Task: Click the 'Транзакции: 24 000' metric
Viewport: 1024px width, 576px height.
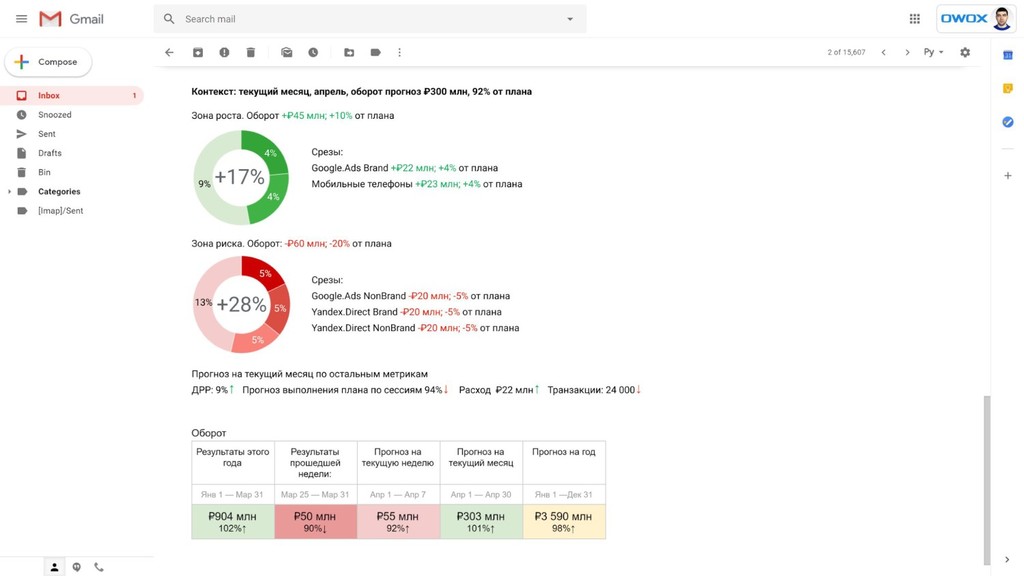Action: tap(594, 390)
